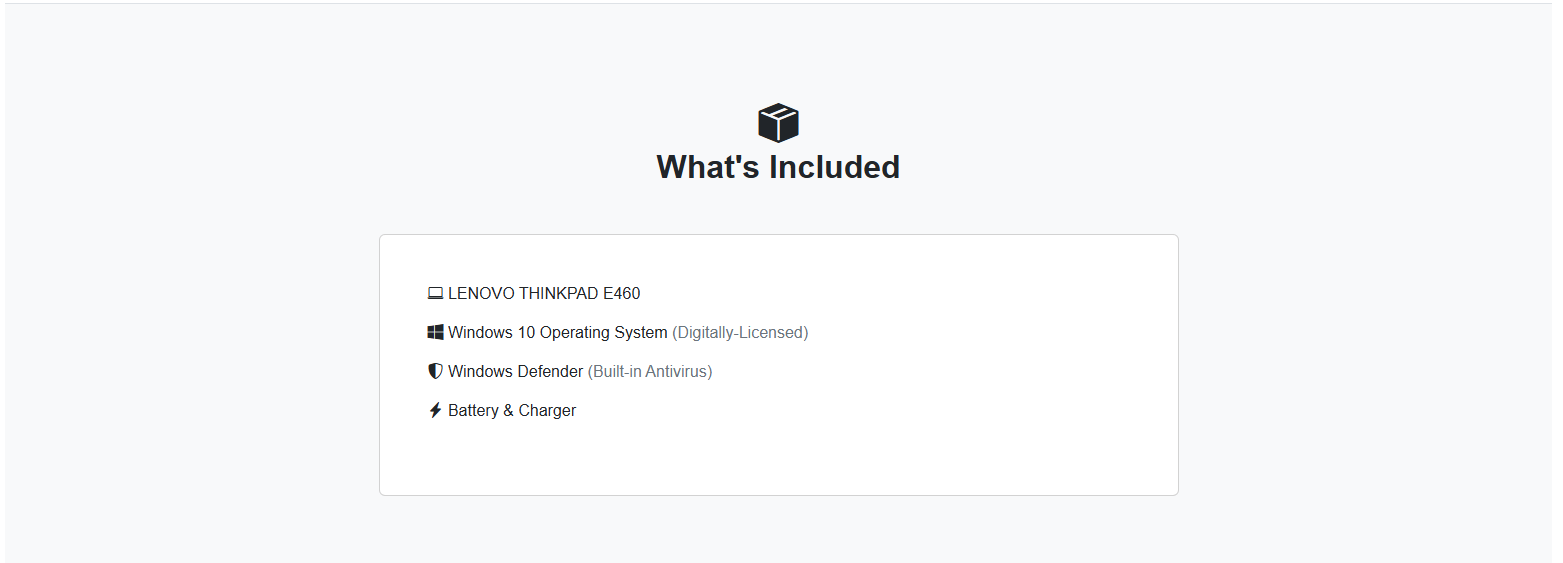Image resolution: width=1563 pixels, height=563 pixels.
Task: Click the "(Digitally-Licensed)" gray note
Action: click(x=740, y=332)
